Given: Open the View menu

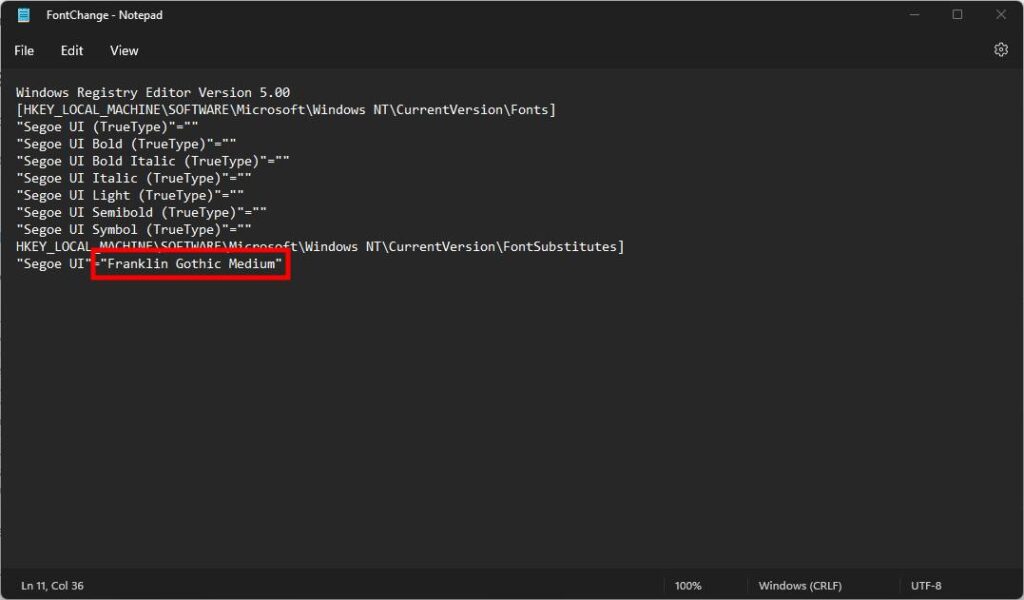Looking at the screenshot, I should click(x=123, y=50).
